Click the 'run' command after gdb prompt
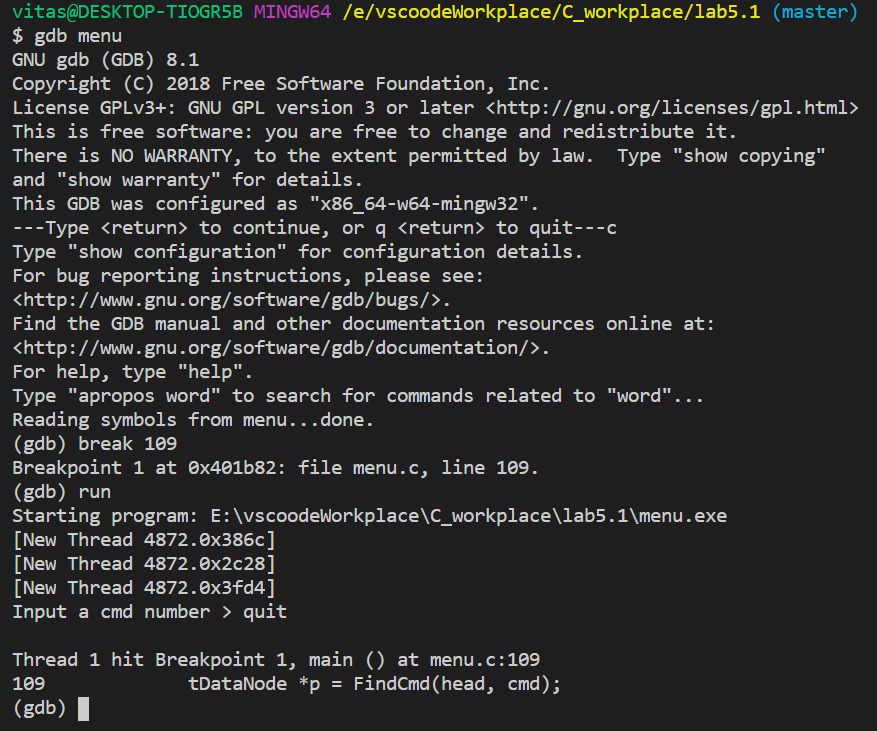 pos(94,492)
